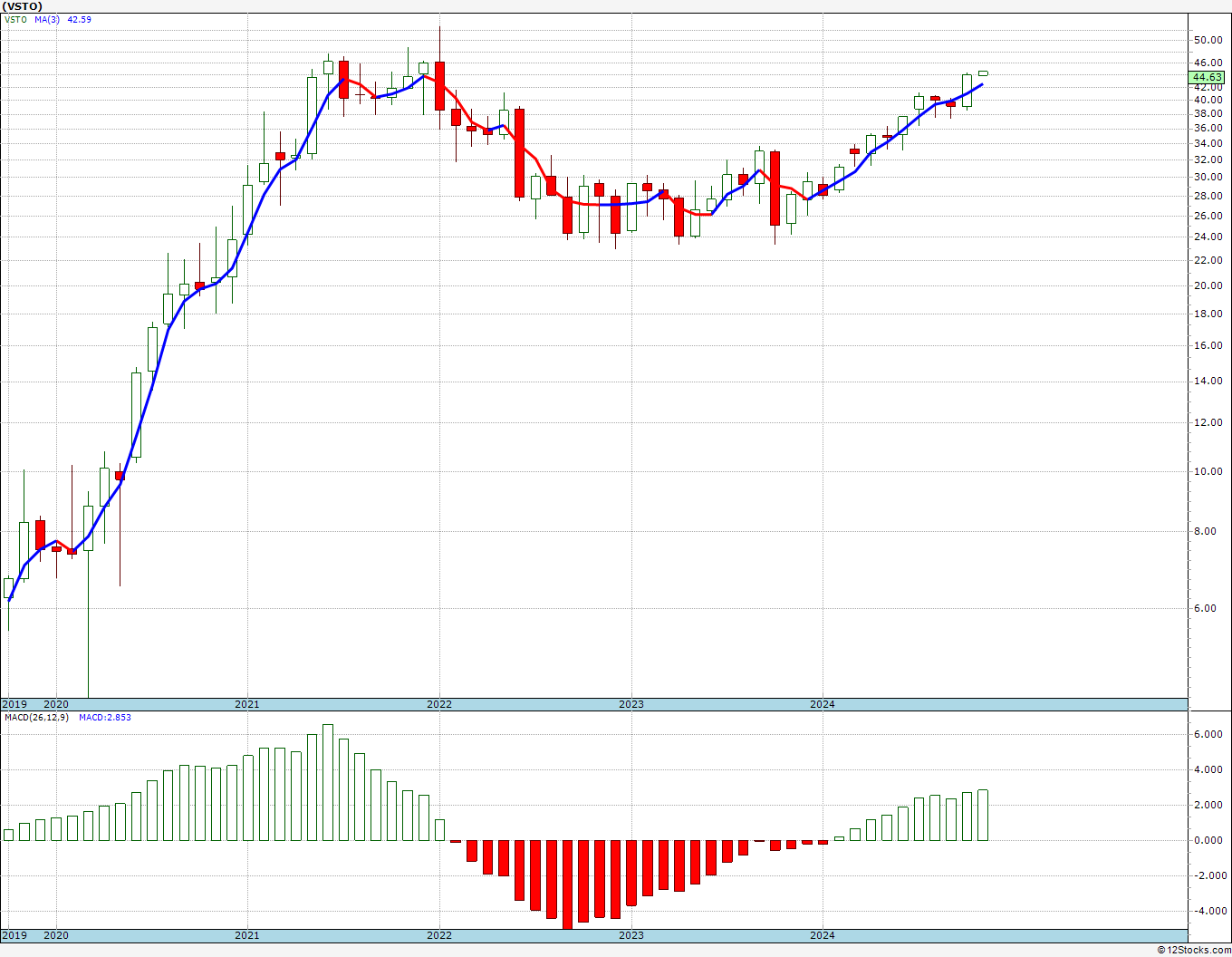Image resolution: width=1232 pixels, height=957 pixels.
Task: Select the 40.00 price axis label
Action: [x=1208, y=101]
